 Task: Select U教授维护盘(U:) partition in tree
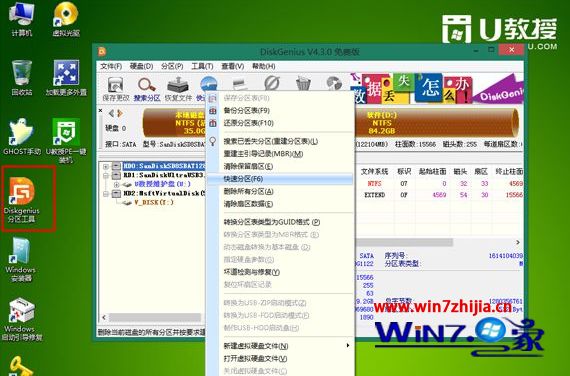coord(162,184)
